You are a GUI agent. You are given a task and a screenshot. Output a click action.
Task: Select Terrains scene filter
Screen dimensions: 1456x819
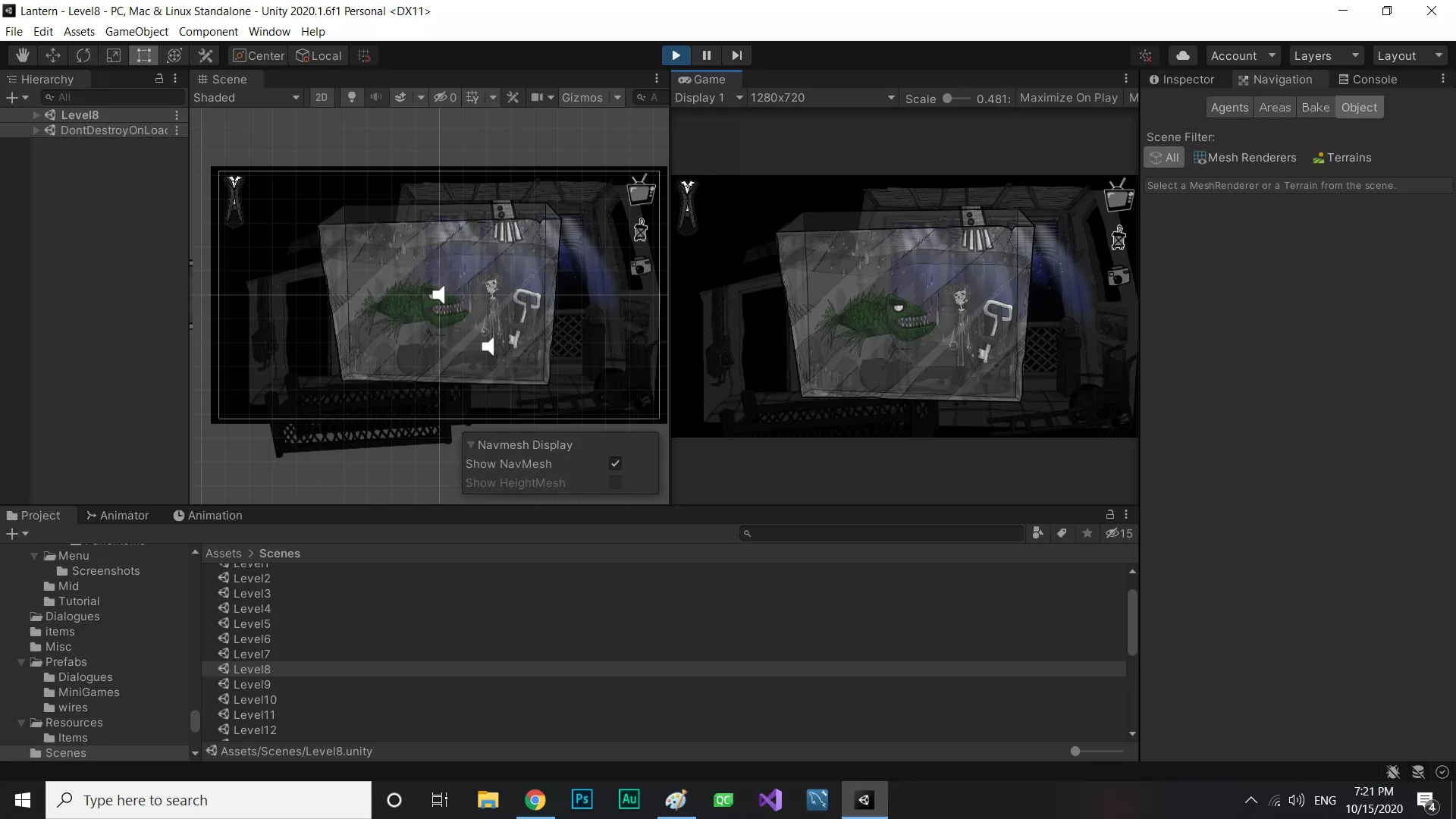pyautogui.click(x=1342, y=158)
